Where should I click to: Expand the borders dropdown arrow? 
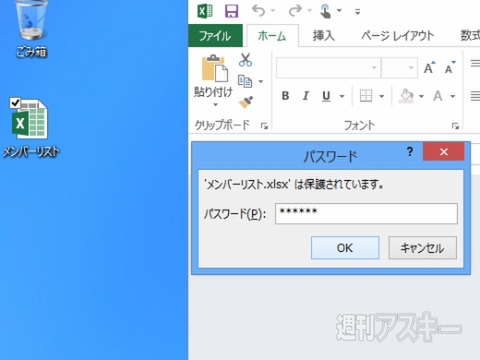click(x=382, y=96)
